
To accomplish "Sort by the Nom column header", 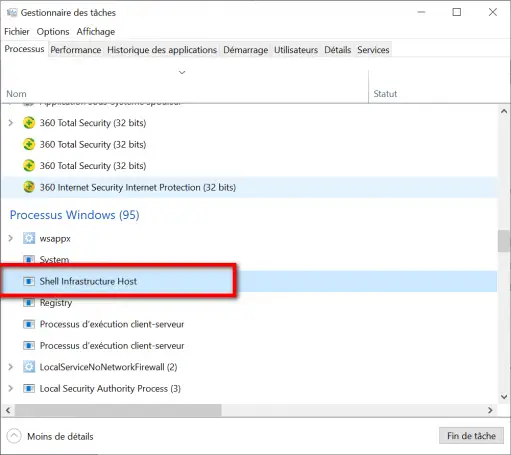I will [x=16, y=94].
